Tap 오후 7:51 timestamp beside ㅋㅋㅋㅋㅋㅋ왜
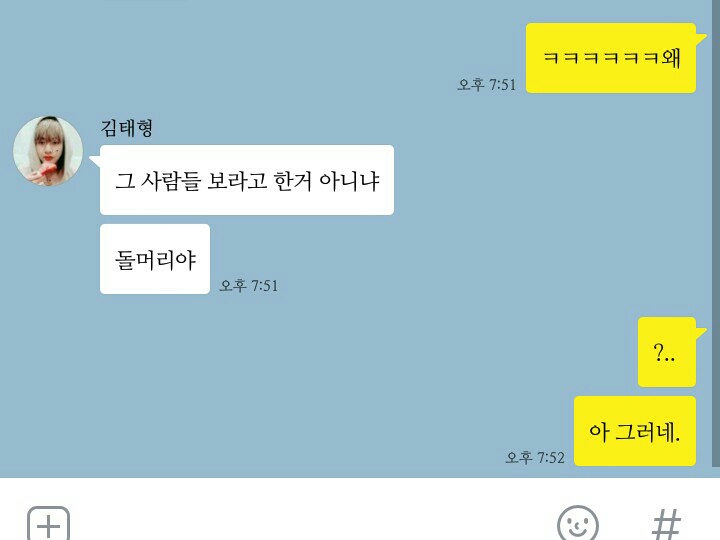720x540 pixels. 487,84
